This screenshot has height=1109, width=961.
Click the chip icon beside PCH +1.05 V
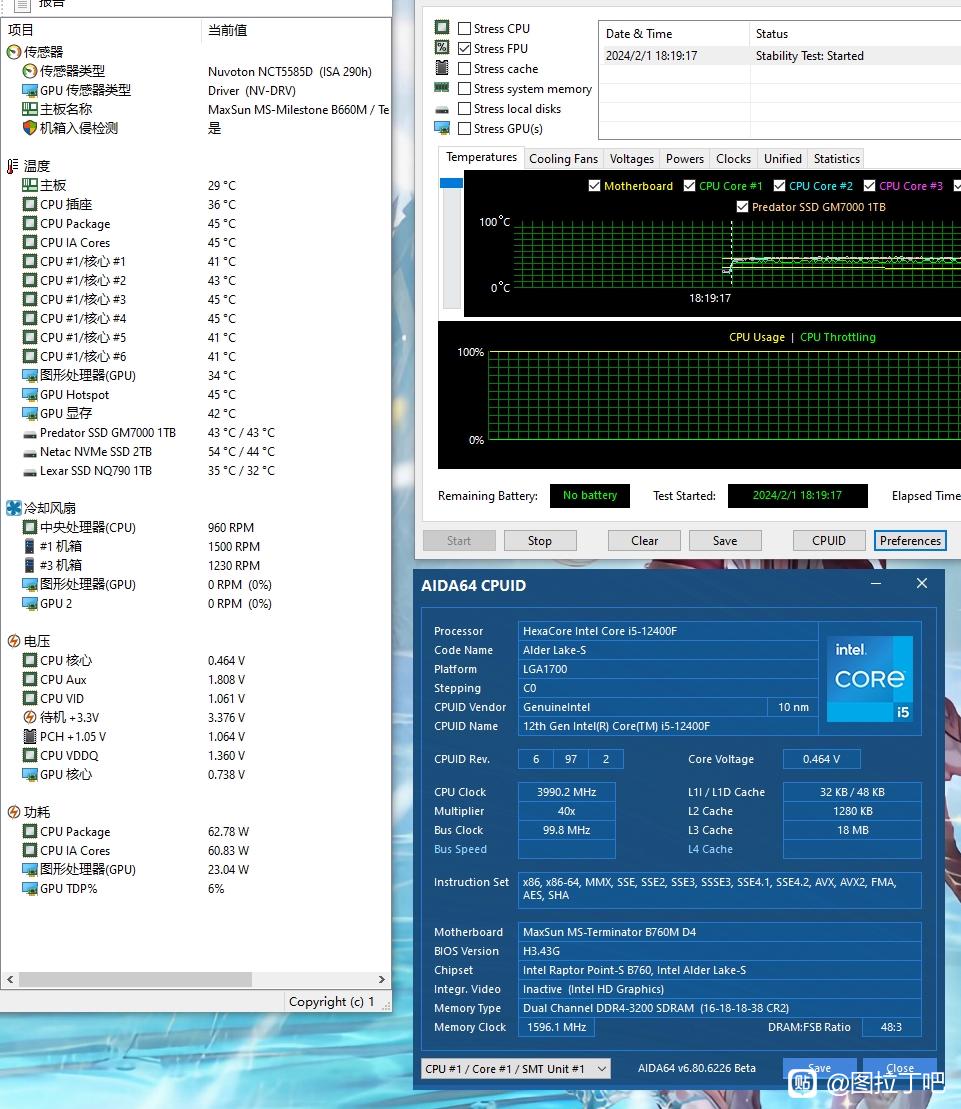point(30,736)
